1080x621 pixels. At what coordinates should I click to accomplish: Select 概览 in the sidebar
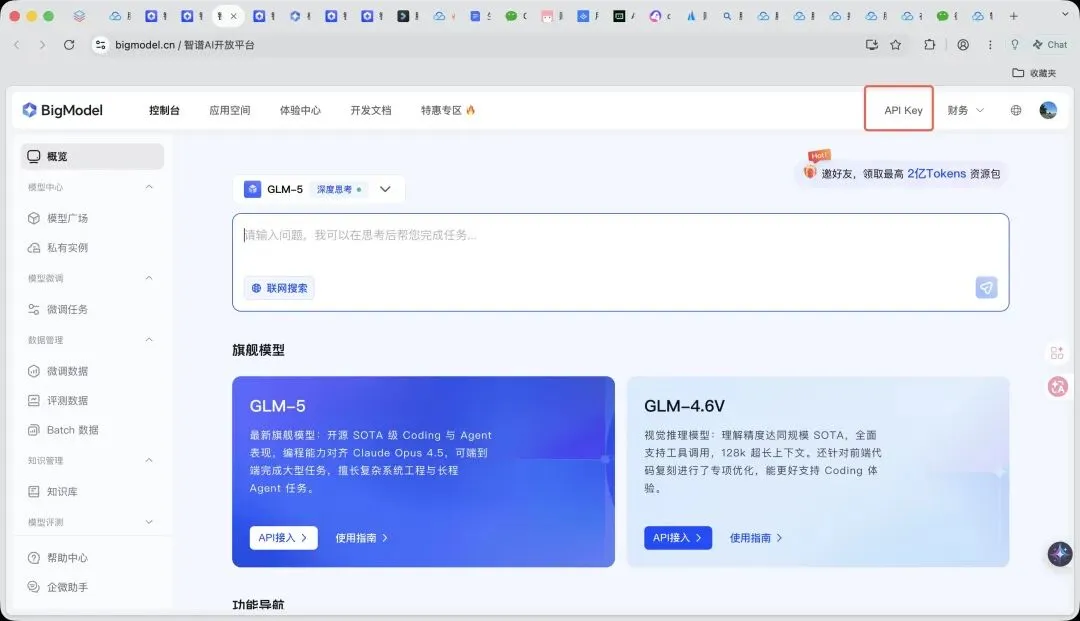92,156
